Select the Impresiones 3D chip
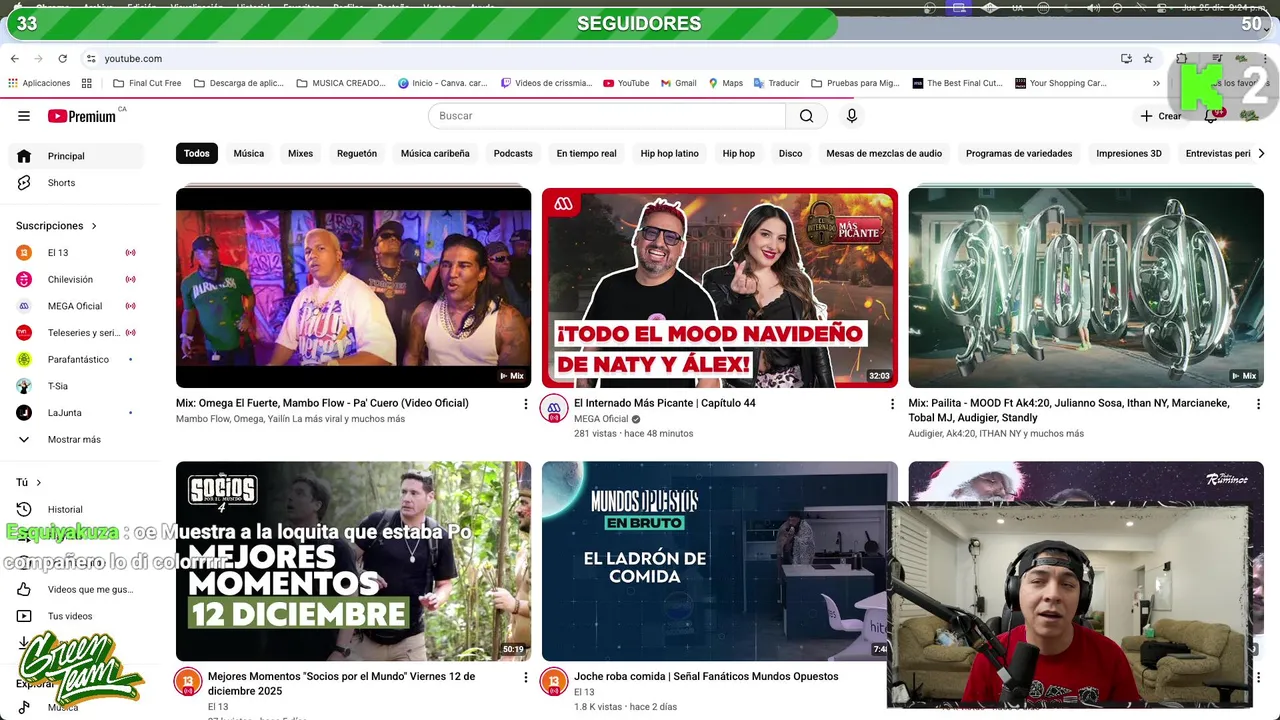The height and width of the screenshot is (720, 1280). click(1129, 154)
